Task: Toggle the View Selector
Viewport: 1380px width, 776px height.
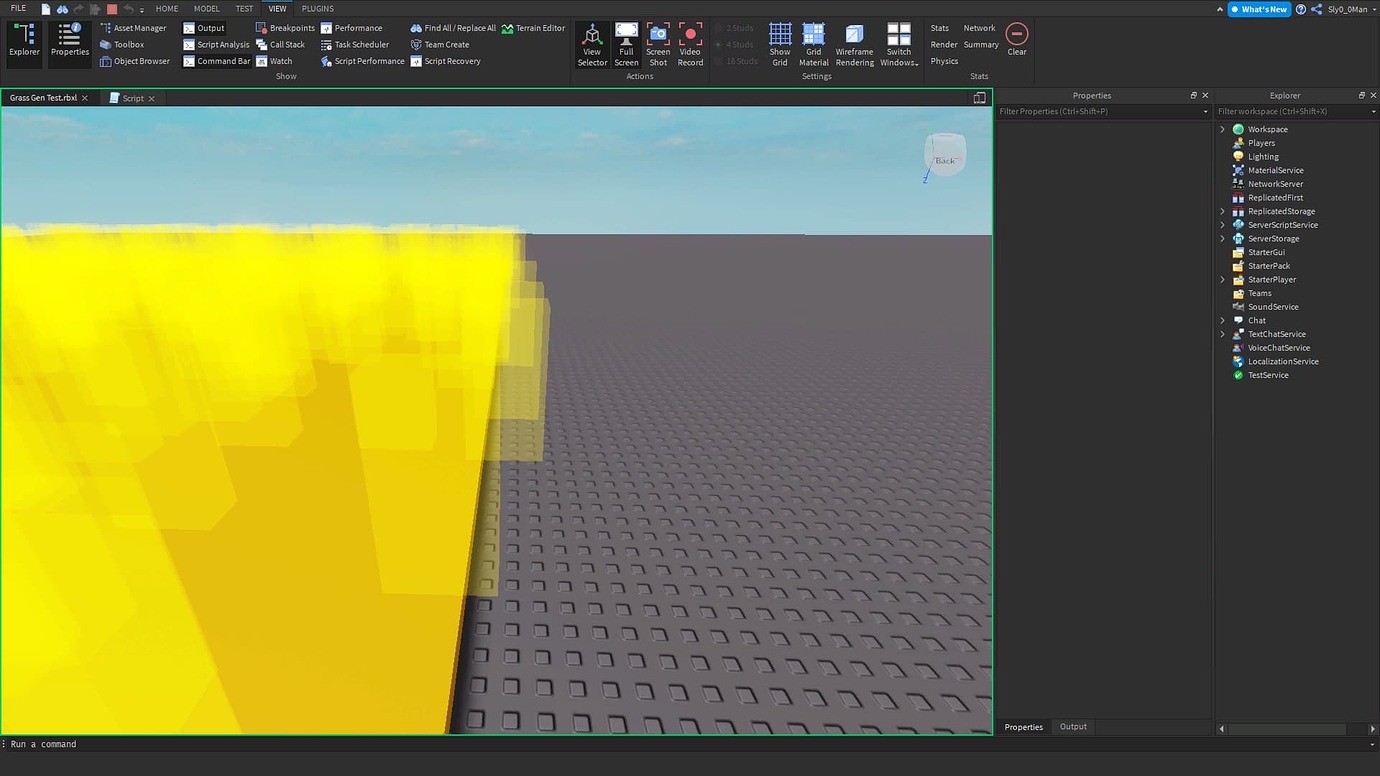Action: coord(592,45)
